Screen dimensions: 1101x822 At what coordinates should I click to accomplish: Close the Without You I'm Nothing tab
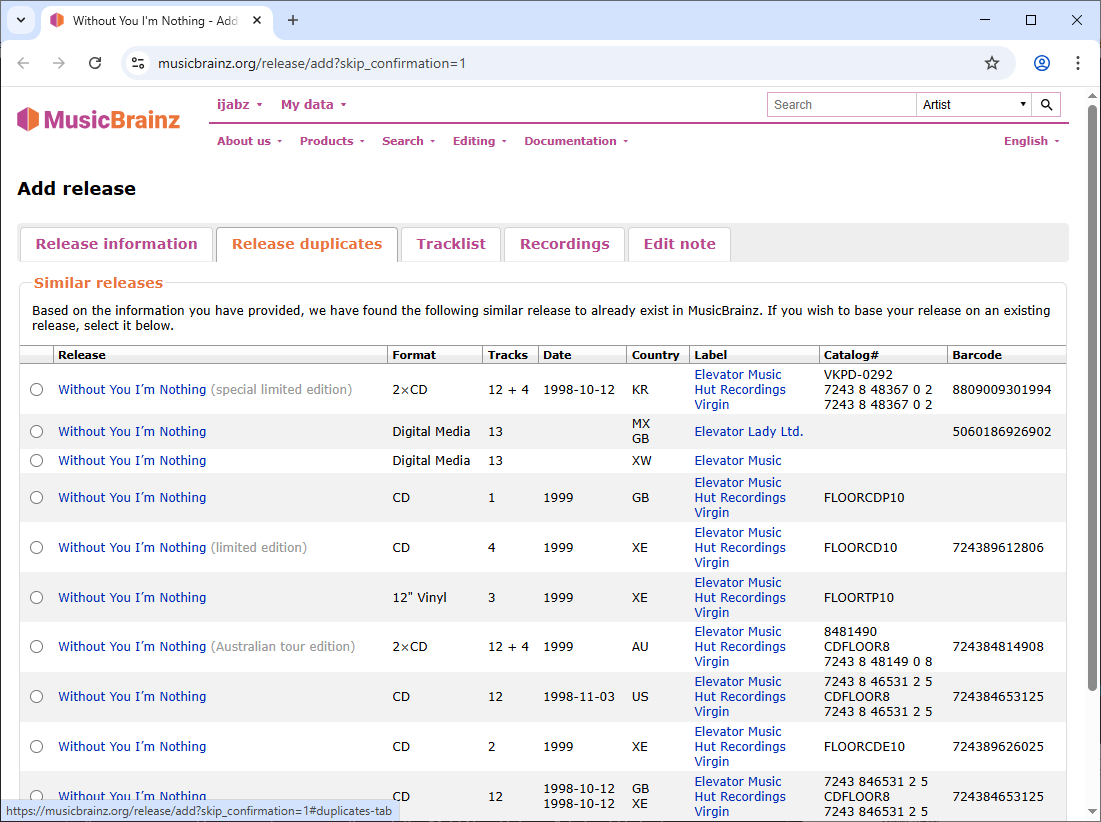[x=257, y=20]
